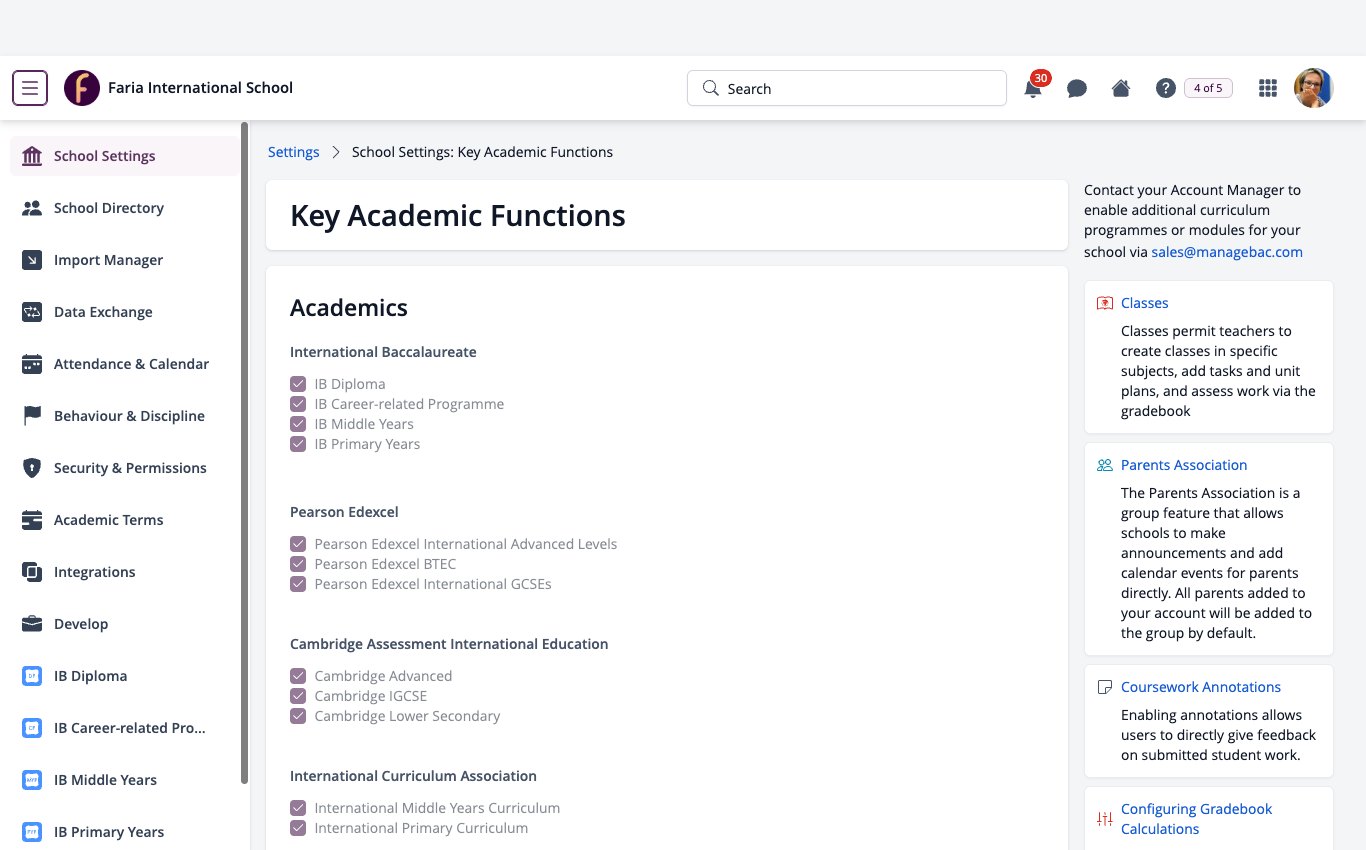This screenshot has width=1366, height=850.
Task: Click the Faria school logo
Action: pyautogui.click(x=82, y=88)
